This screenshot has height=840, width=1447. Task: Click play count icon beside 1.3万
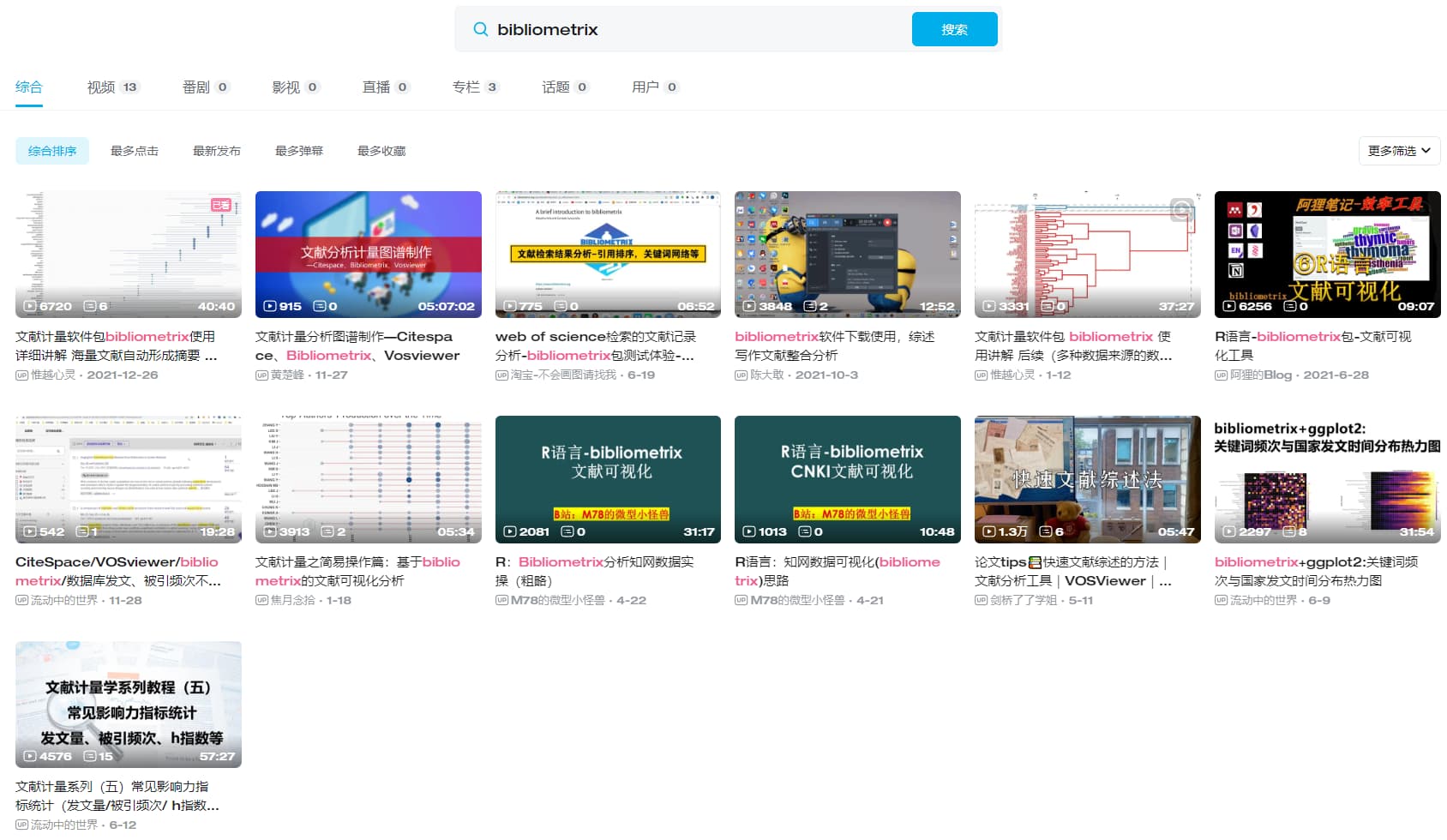pos(989,531)
